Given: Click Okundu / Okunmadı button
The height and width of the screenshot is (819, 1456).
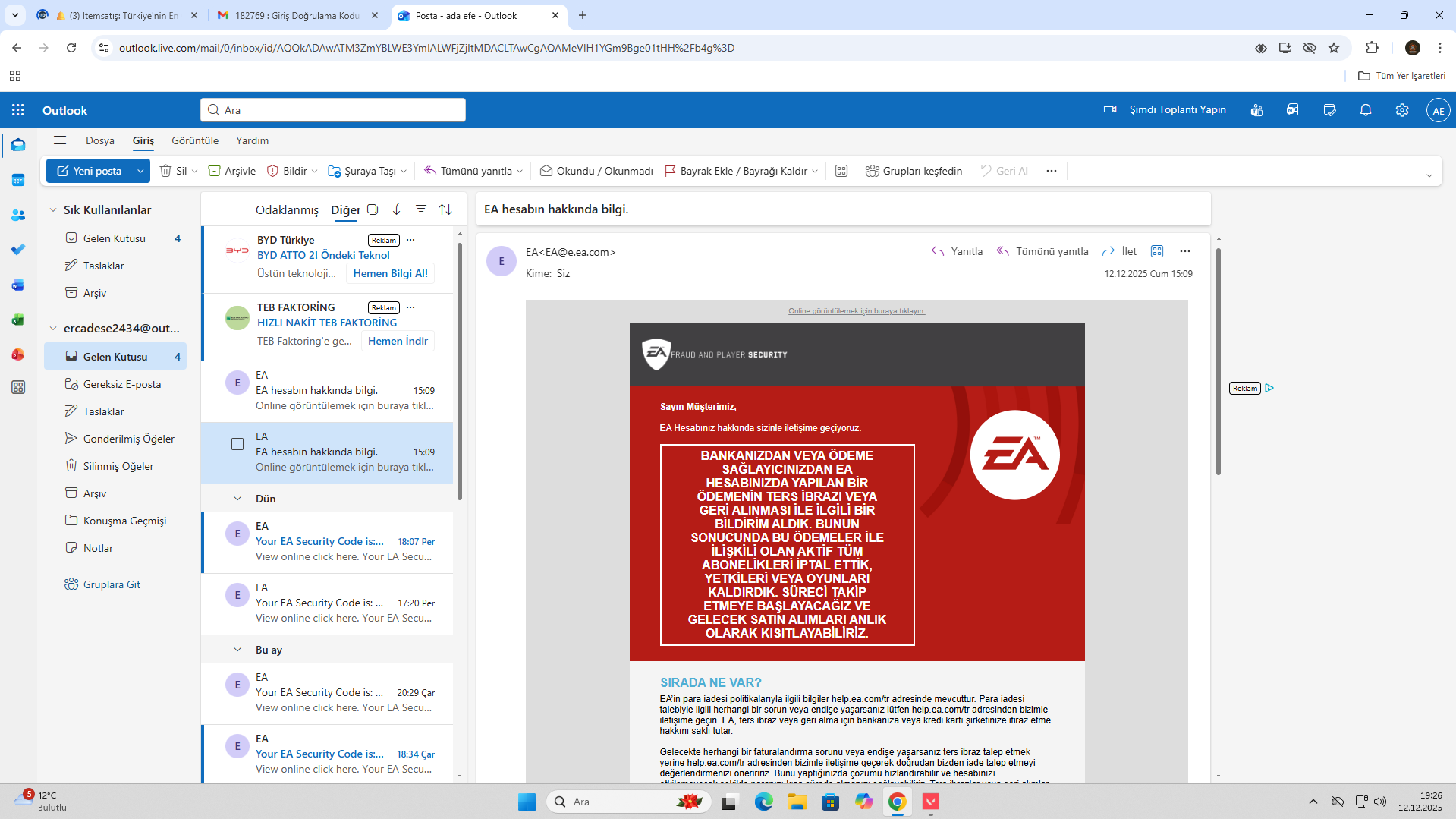Looking at the screenshot, I should tap(596, 171).
